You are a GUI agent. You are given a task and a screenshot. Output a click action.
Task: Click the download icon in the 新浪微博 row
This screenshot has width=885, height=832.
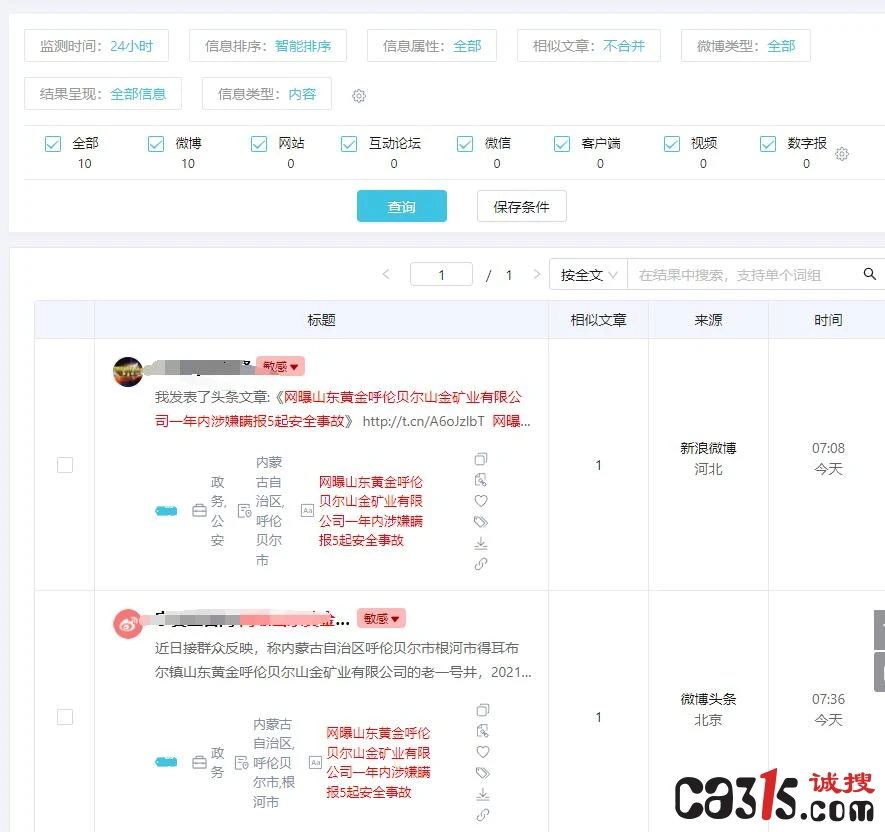[481, 543]
